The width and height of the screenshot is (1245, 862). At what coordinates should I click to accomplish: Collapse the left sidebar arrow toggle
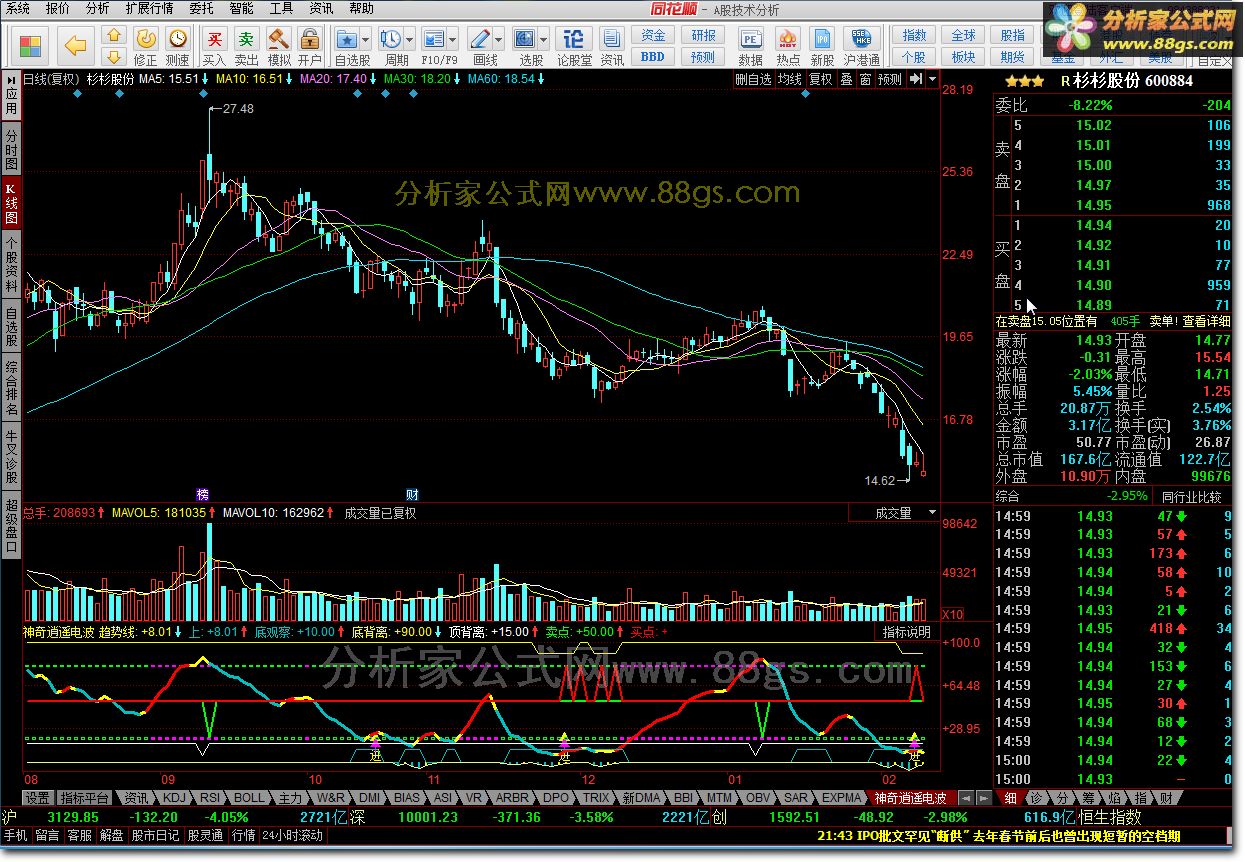pos(10,79)
